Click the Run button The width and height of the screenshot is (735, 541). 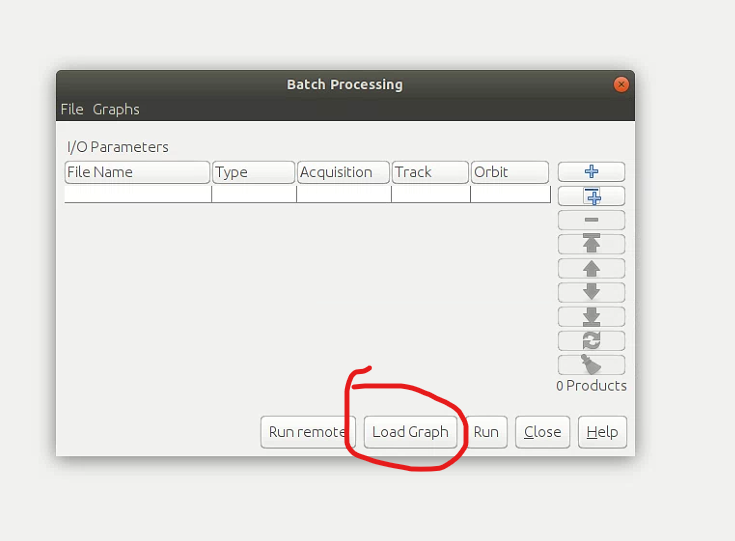pos(486,432)
